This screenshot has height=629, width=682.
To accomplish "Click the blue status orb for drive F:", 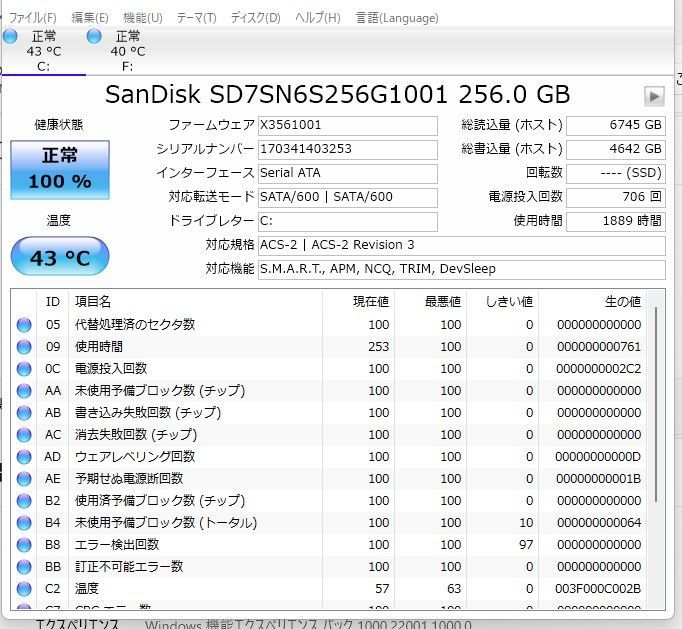I will coord(94,36).
